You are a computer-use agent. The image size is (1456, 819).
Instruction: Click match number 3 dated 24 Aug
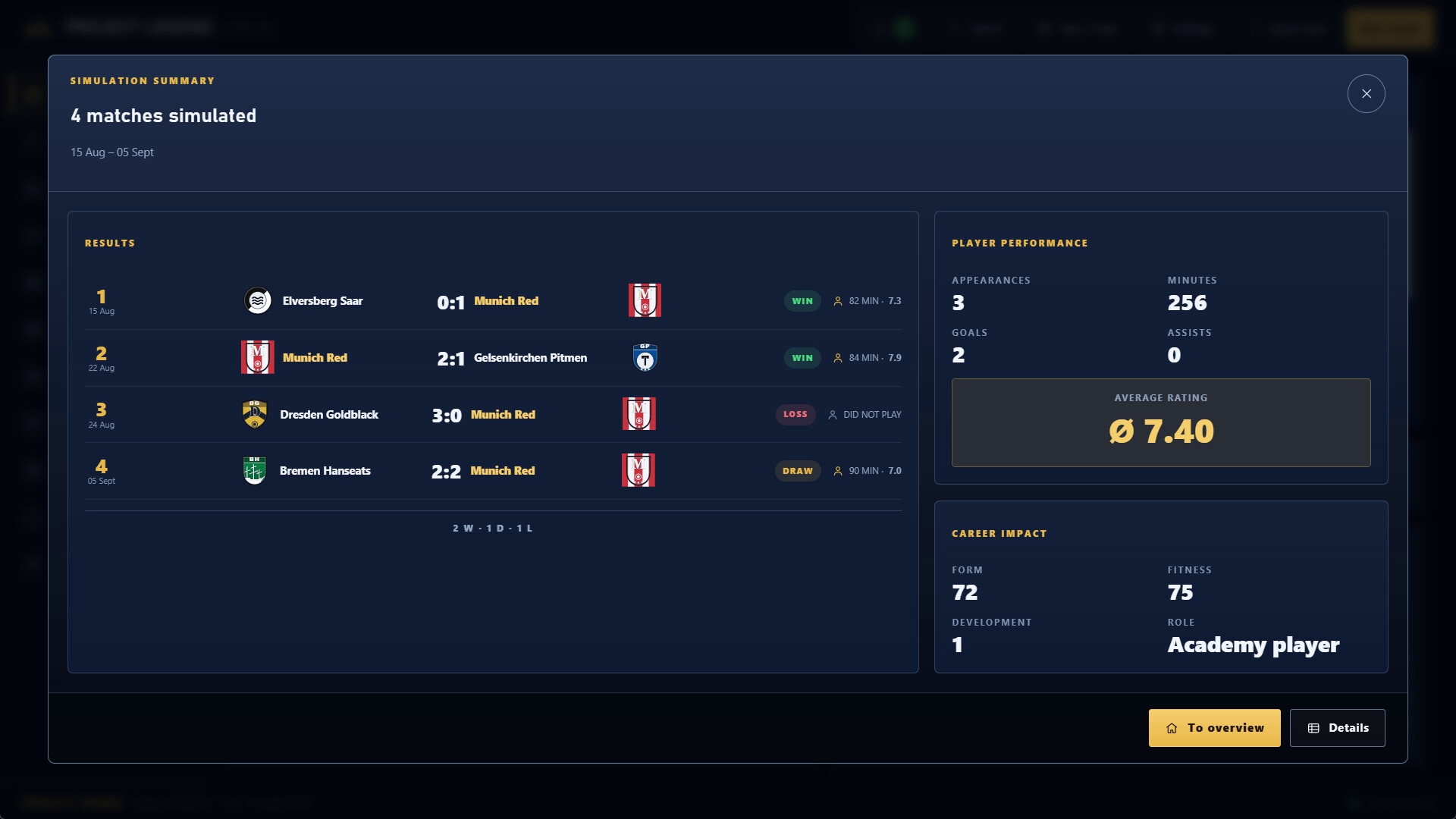click(x=101, y=414)
